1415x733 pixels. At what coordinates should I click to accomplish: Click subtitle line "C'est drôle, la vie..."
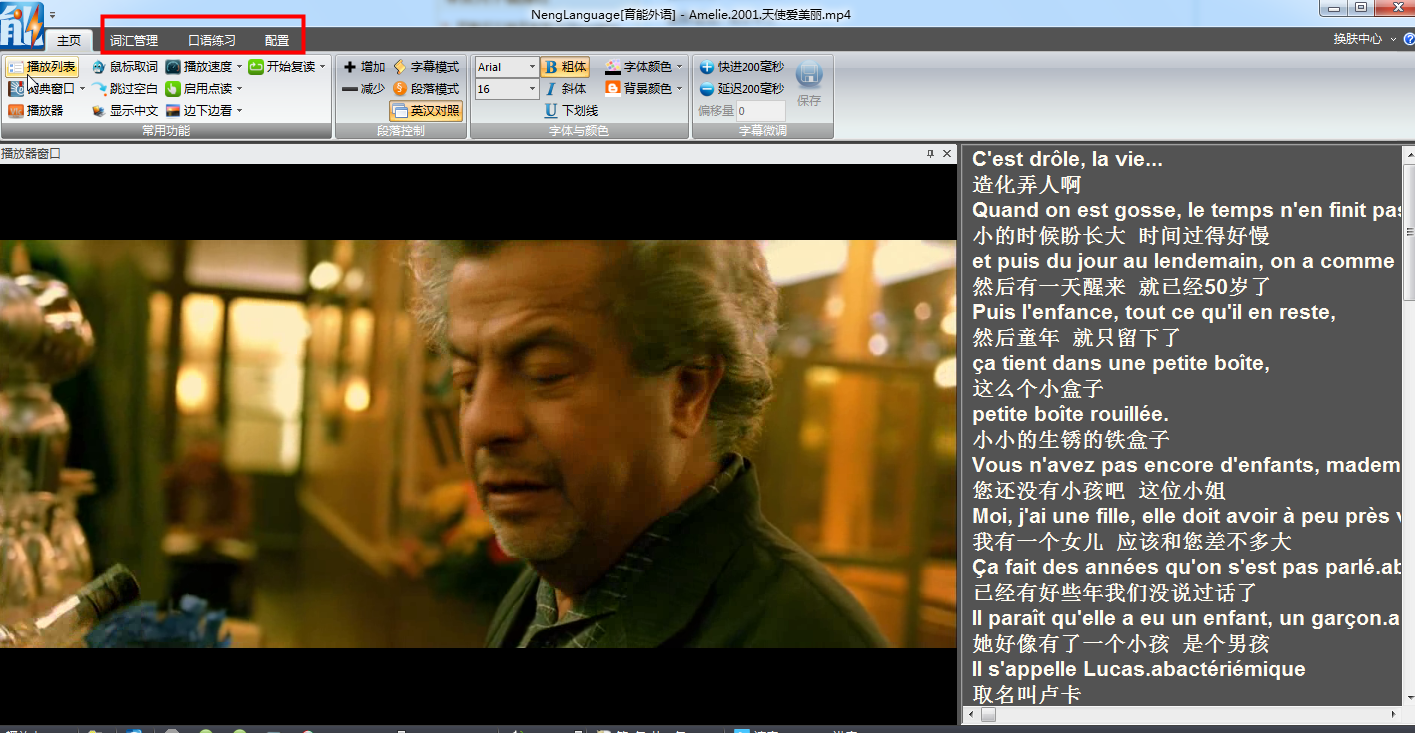click(x=1067, y=159)
